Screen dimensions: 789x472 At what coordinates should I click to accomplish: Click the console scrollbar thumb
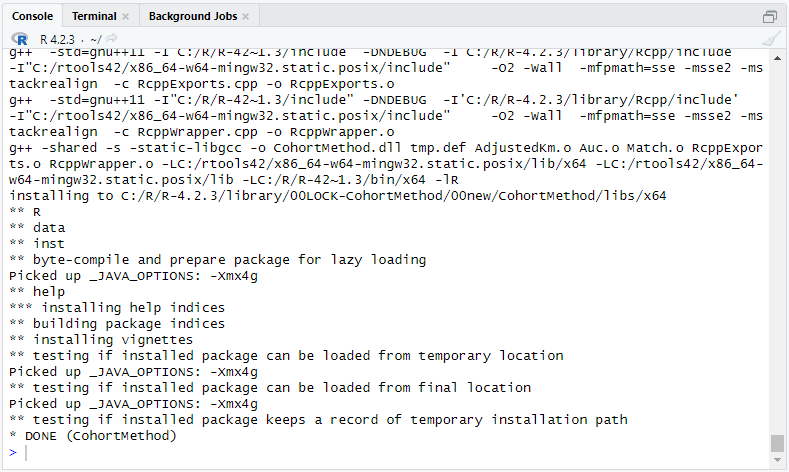[777, 443]
